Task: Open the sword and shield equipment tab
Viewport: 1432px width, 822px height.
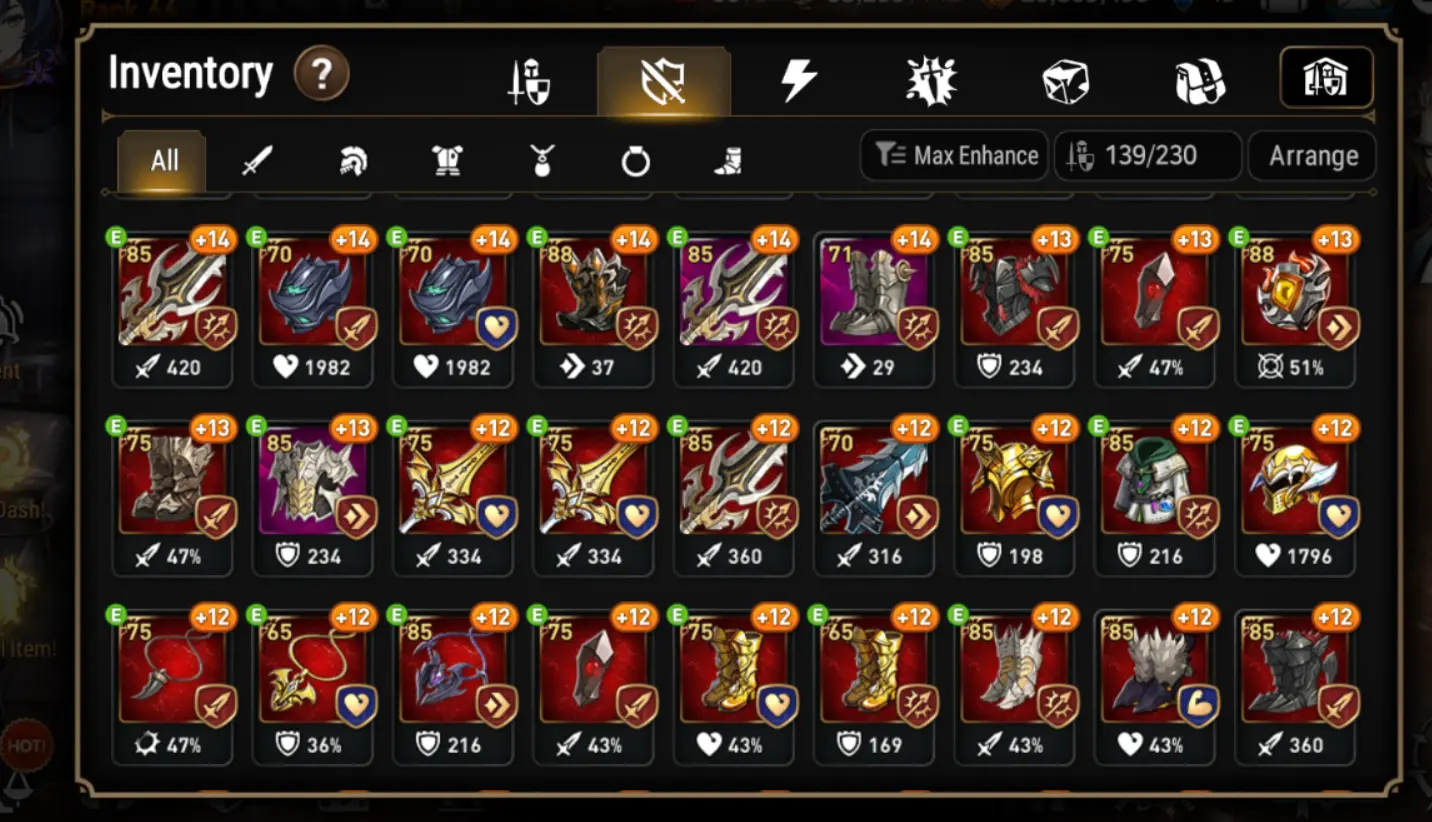Action: pos(529,82)
